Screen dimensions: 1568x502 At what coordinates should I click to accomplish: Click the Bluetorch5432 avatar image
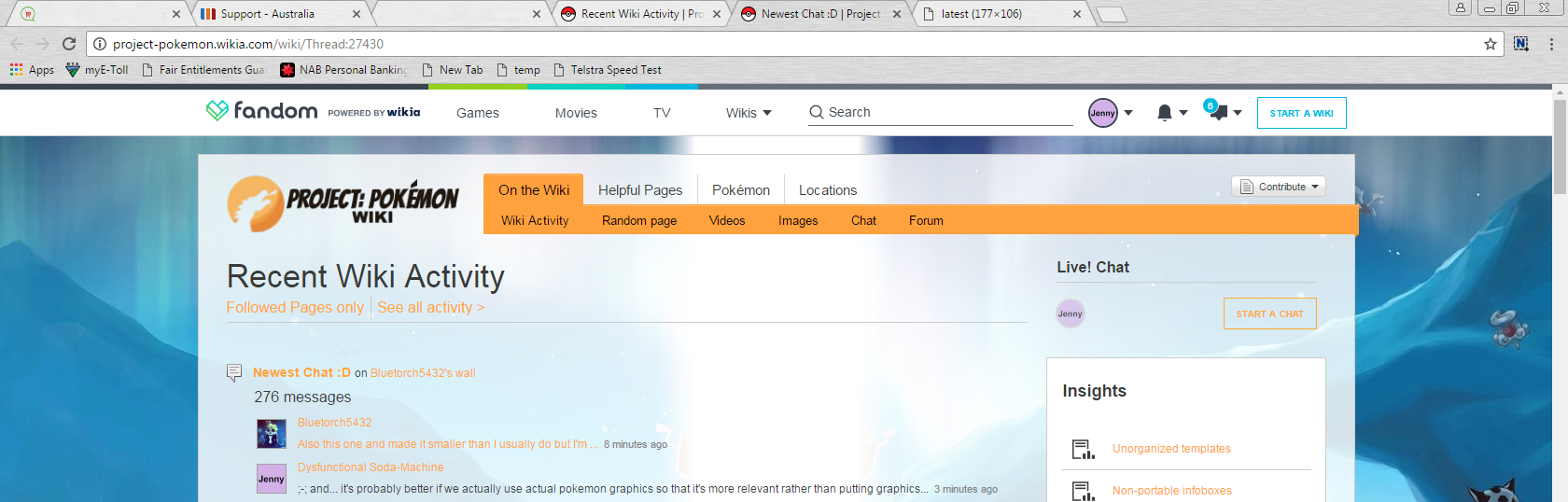coord(271,434)
